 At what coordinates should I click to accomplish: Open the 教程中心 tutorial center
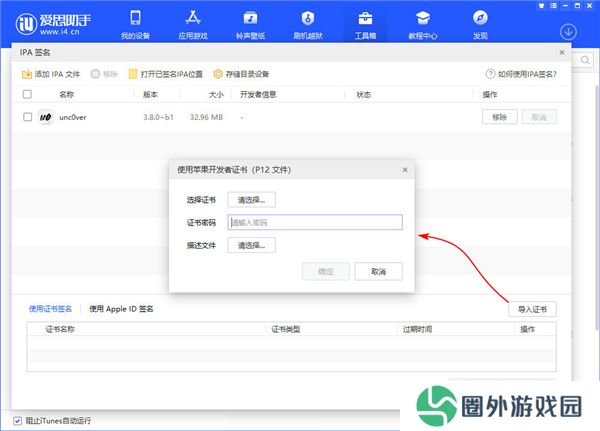click(x=422, y=24)
